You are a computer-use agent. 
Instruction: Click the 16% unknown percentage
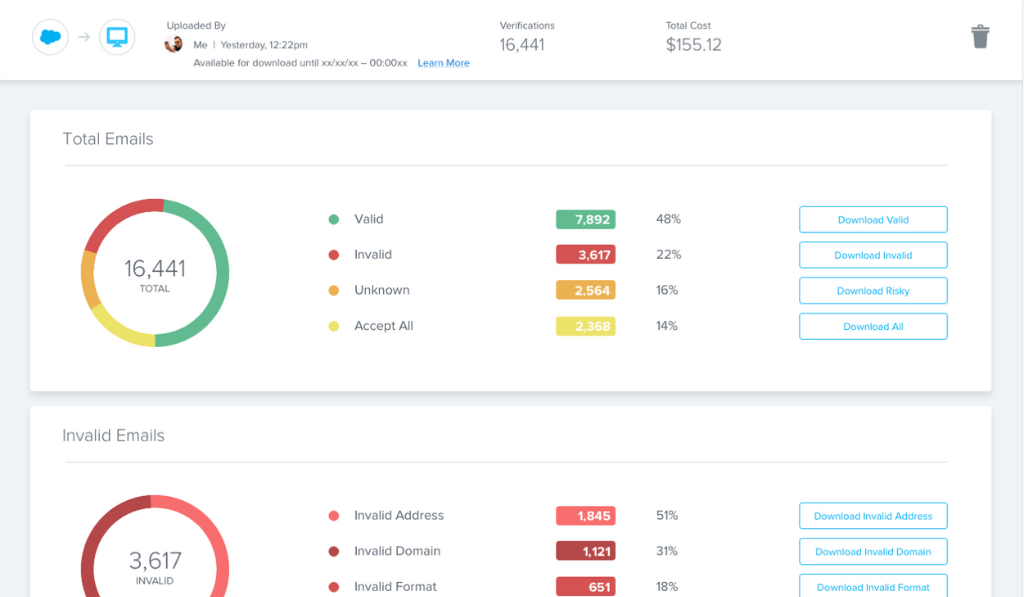[x=667, y=290]
